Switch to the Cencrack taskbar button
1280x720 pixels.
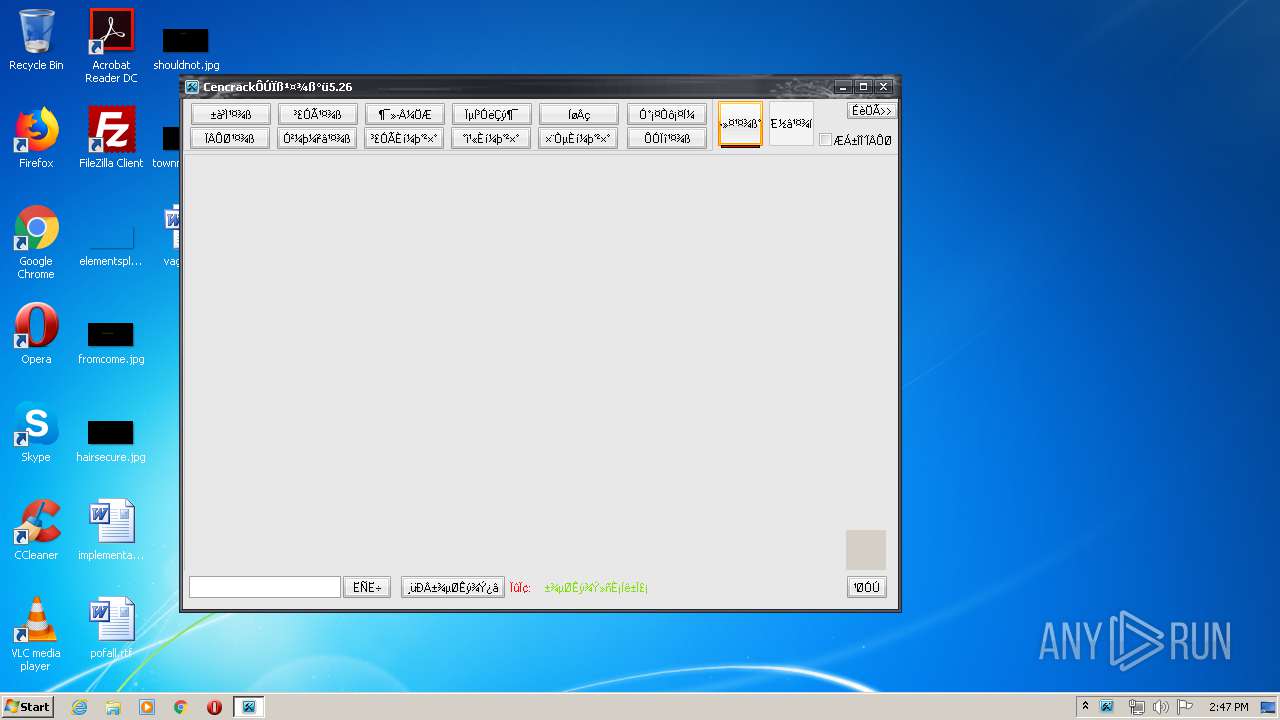click(248, 707)
